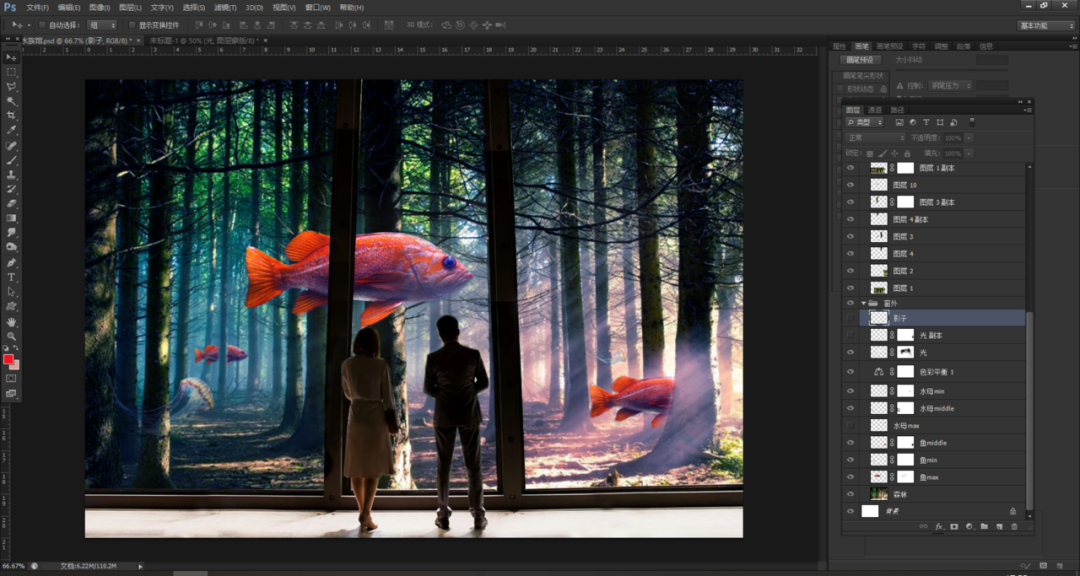1080x576 pixels.
Task: Open the 滤镜(T) menu
Action: (225, 8)
